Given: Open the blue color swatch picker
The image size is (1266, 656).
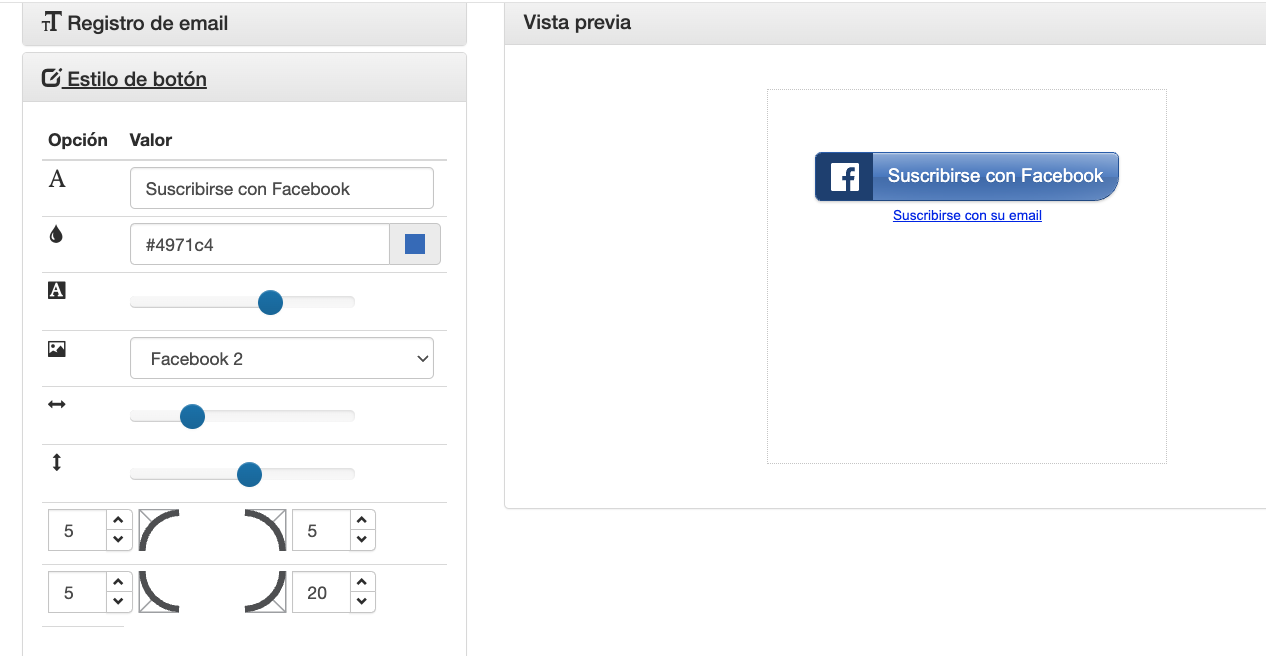Looking at the screenshot, I should [x=415, y=244].
